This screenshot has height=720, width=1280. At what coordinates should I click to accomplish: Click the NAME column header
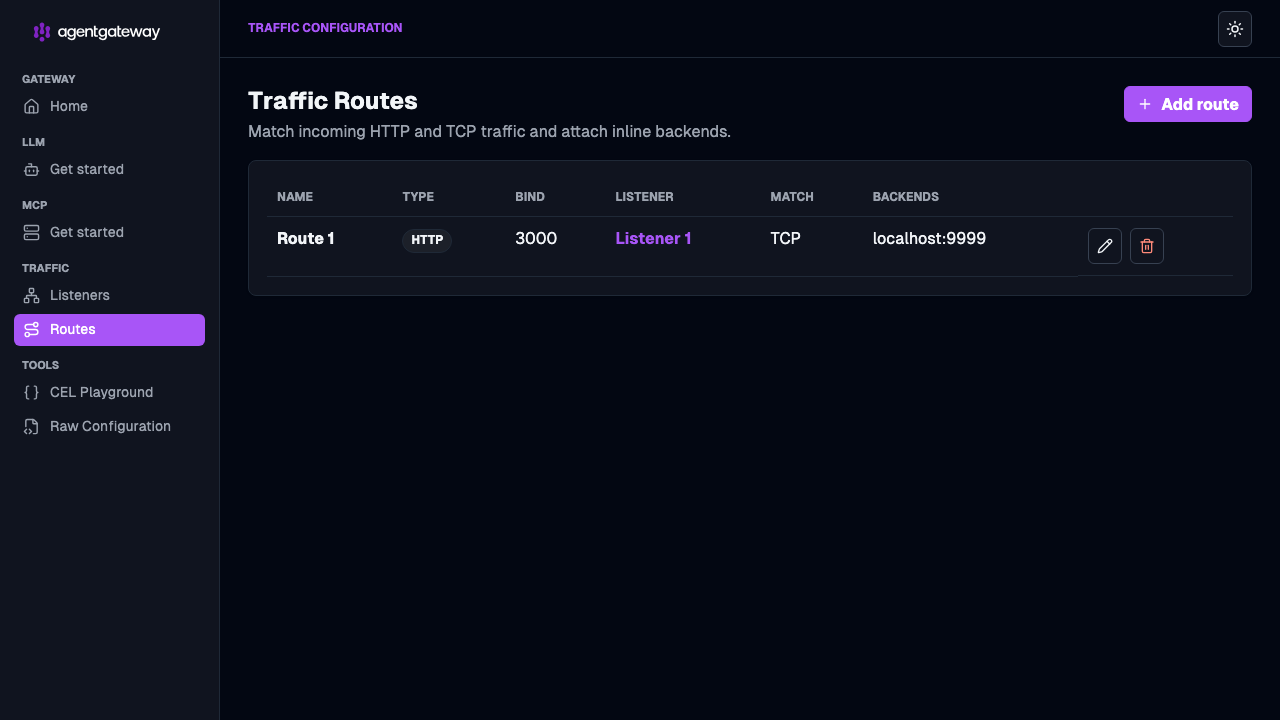(295, 197)
